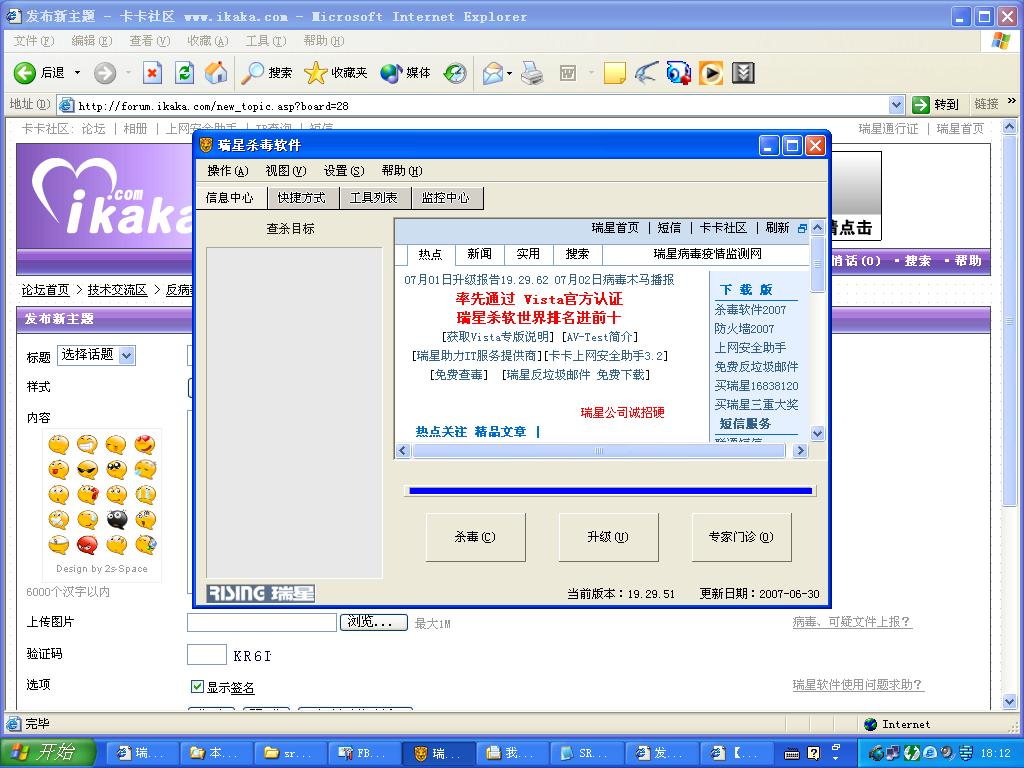Screen dimensions: 1024x768
Task: Open the History clock icon
Action: 455,72
